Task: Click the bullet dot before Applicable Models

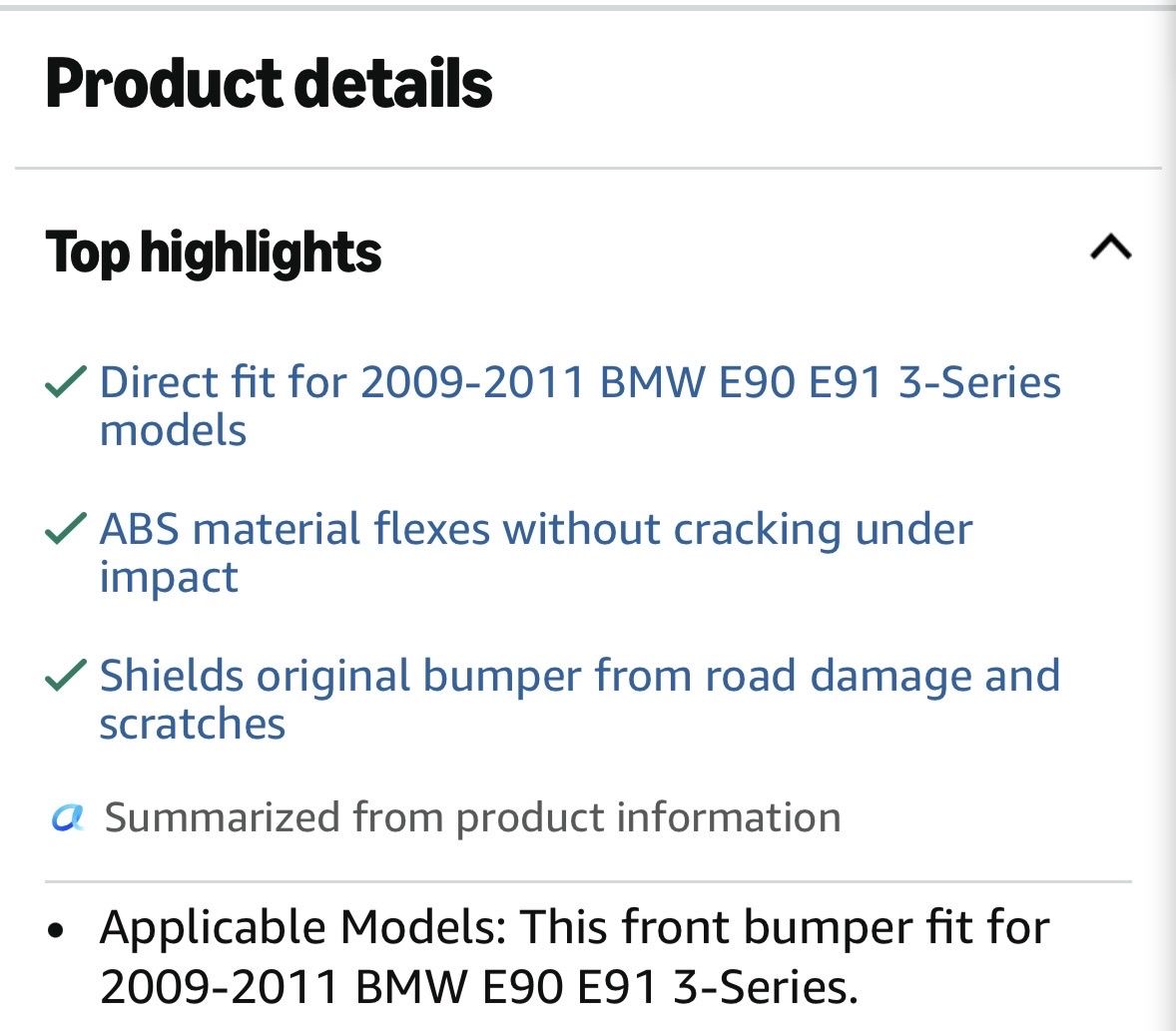Action: pos(56,930)
